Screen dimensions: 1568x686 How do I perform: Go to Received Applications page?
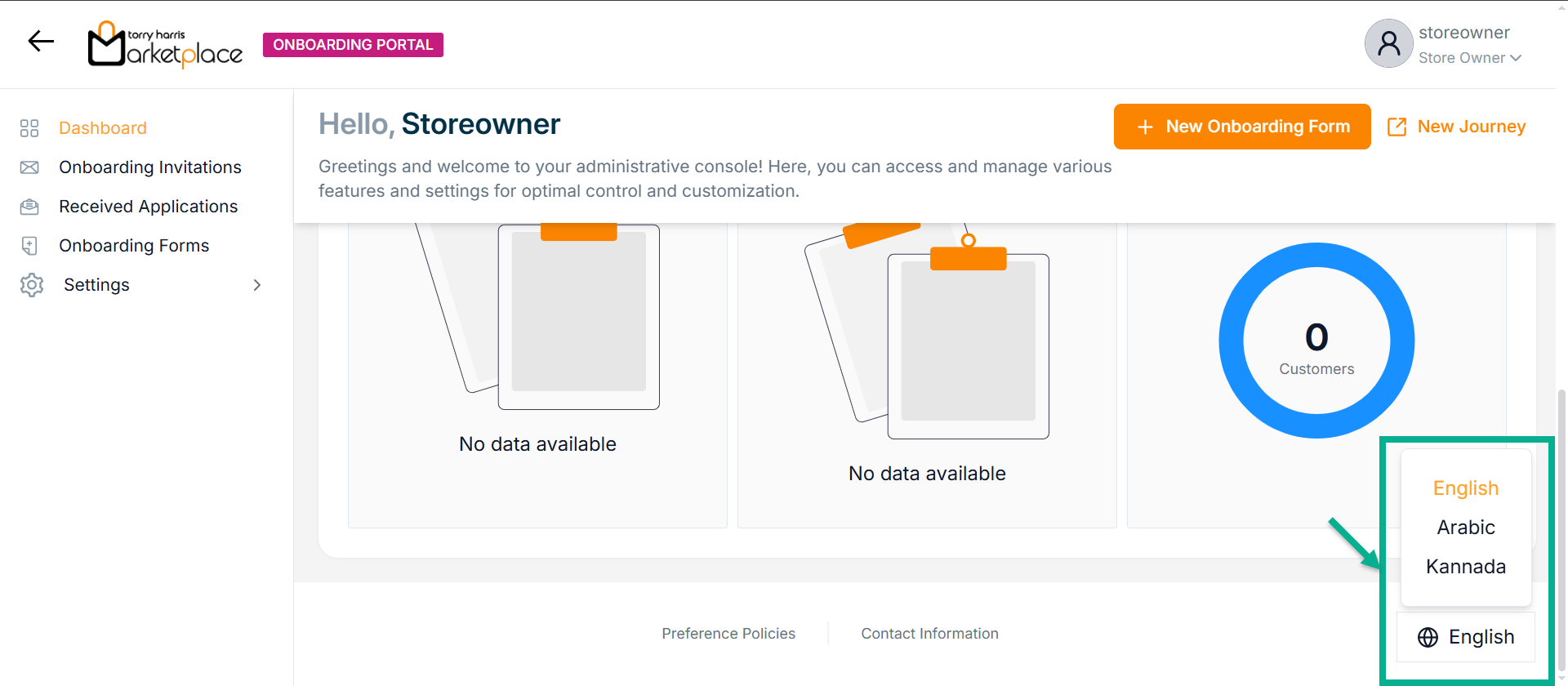coord(148,207)
